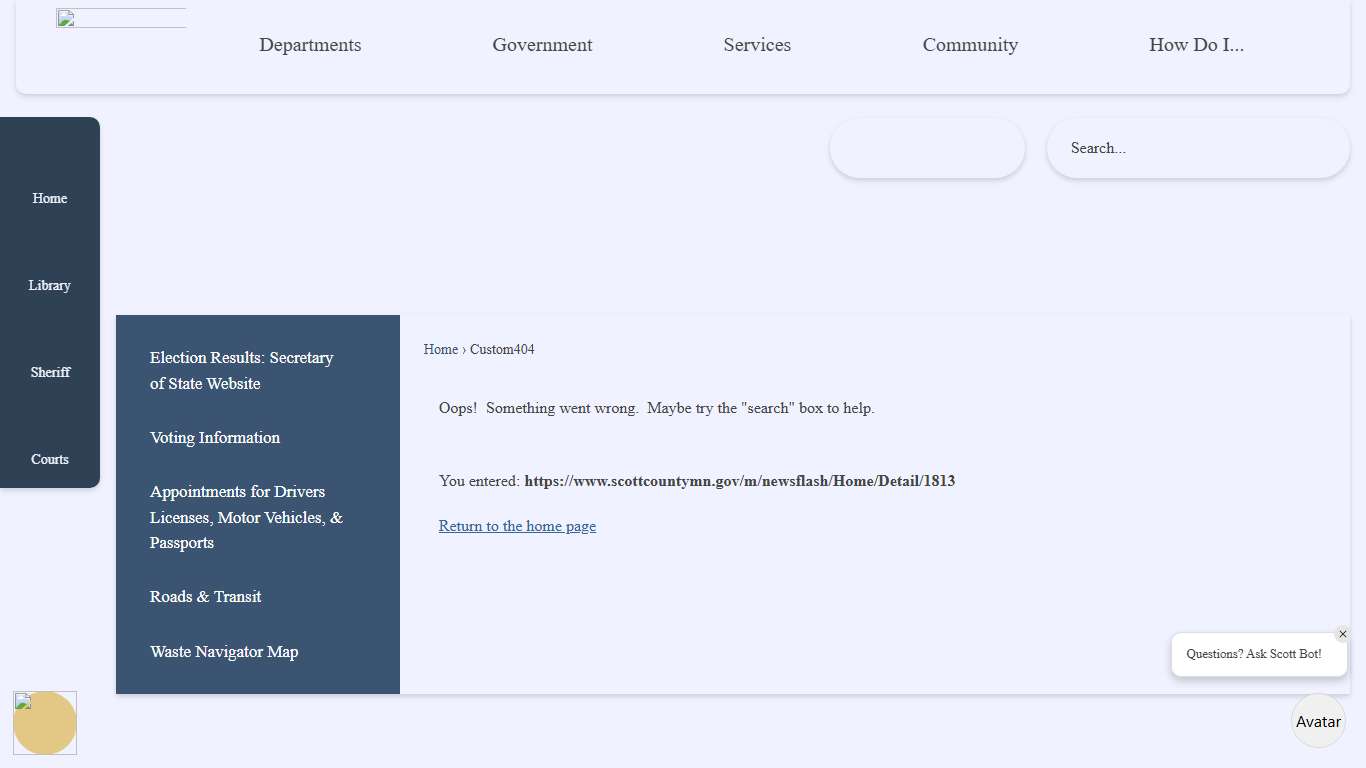The image size is (1366, 768).
Task: Click into the Search... field
Action: [1197, 148]
